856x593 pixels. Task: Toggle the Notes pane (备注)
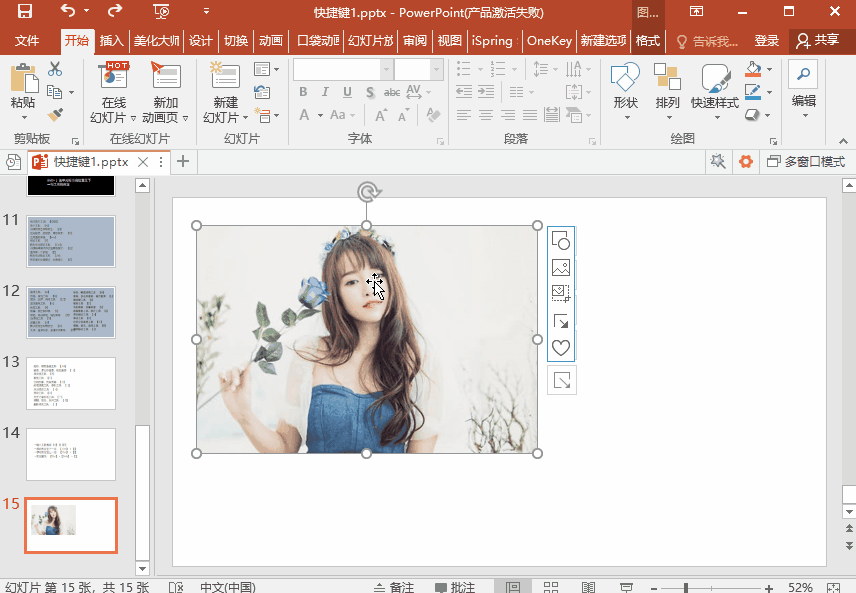393,587
